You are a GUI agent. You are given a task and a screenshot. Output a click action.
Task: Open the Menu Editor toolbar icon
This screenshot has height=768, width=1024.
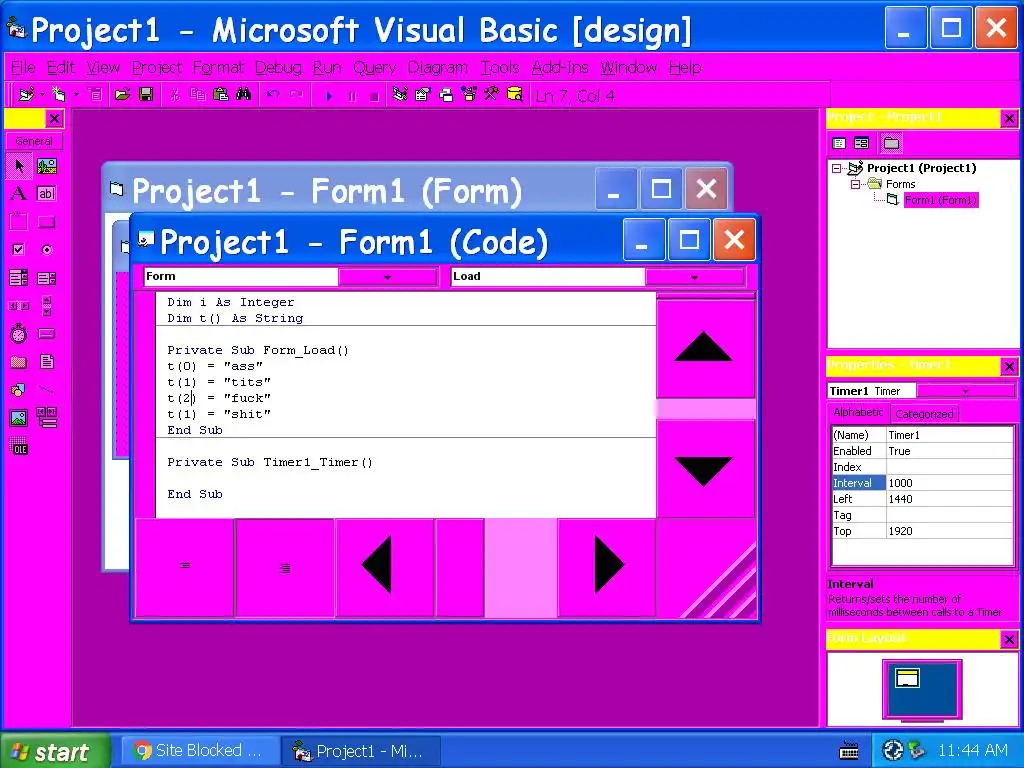(95, 95)
